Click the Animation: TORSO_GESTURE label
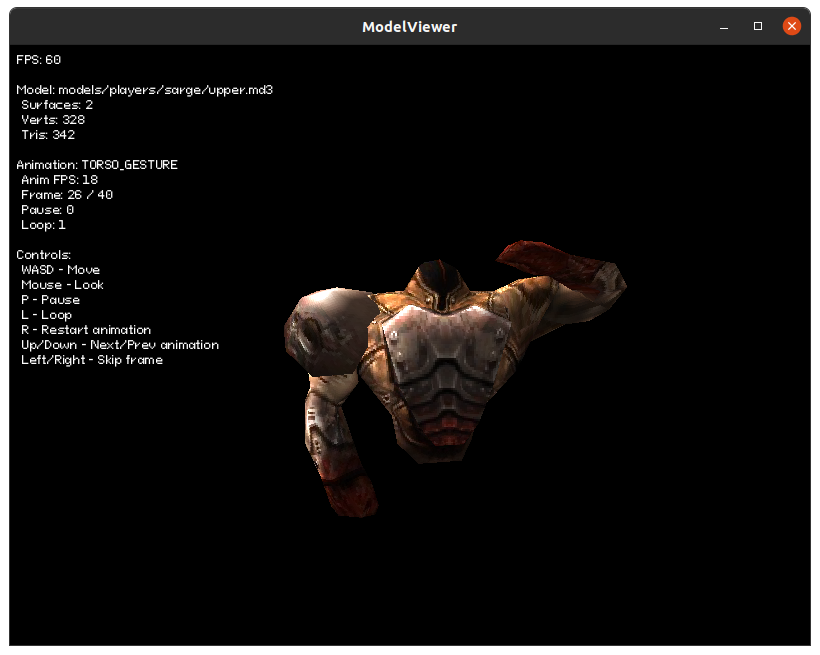 click(x=97, y=165)
